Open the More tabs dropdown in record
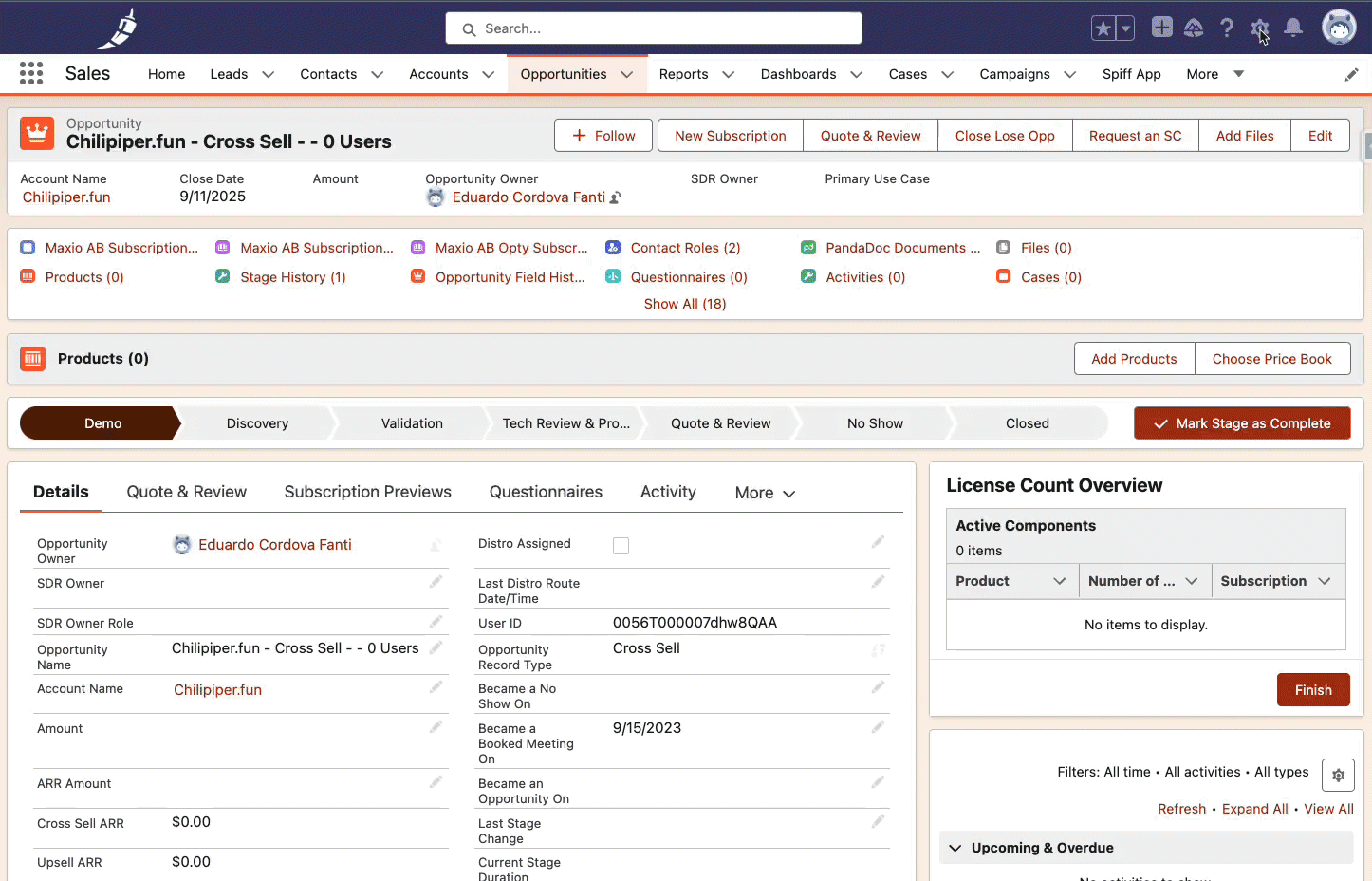The image size is (1372, 881). pos(765,493)
